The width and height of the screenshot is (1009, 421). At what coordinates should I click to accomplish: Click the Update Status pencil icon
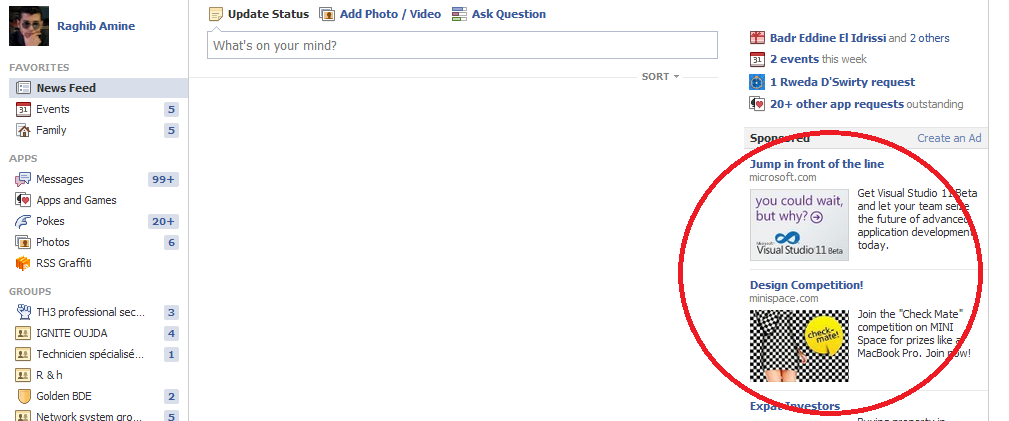click(x=216, y=14)
